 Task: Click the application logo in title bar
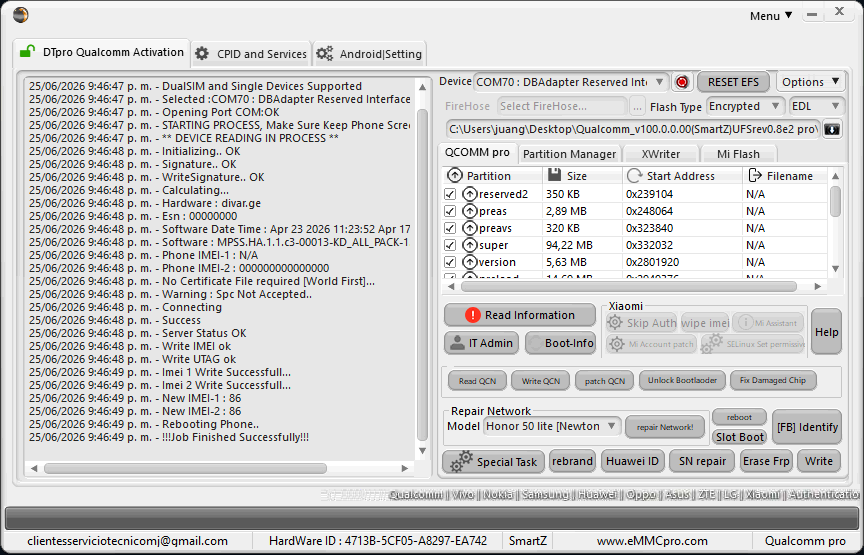click(20, 15)
